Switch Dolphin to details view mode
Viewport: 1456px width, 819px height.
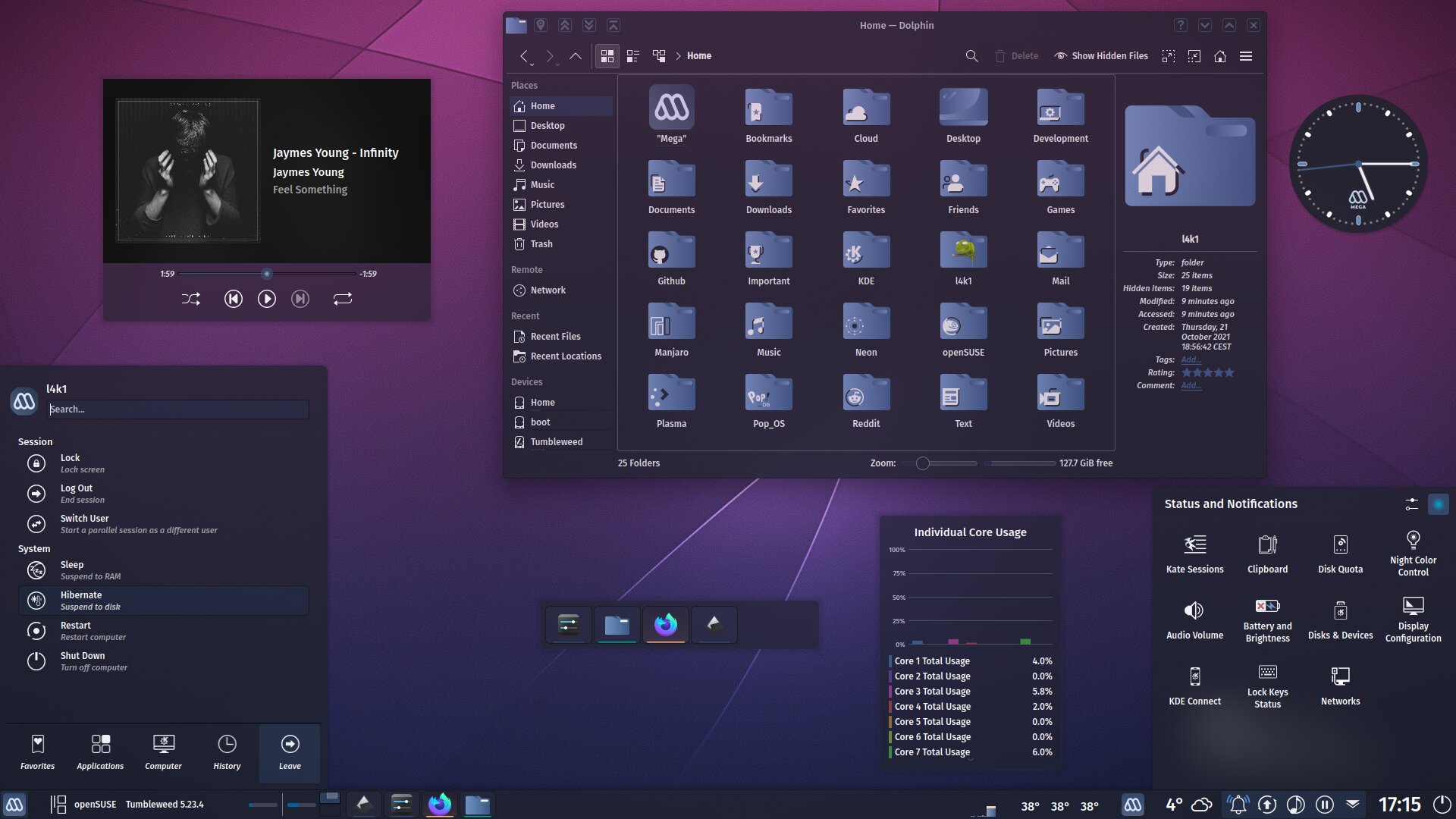click(x=633, y=55)
